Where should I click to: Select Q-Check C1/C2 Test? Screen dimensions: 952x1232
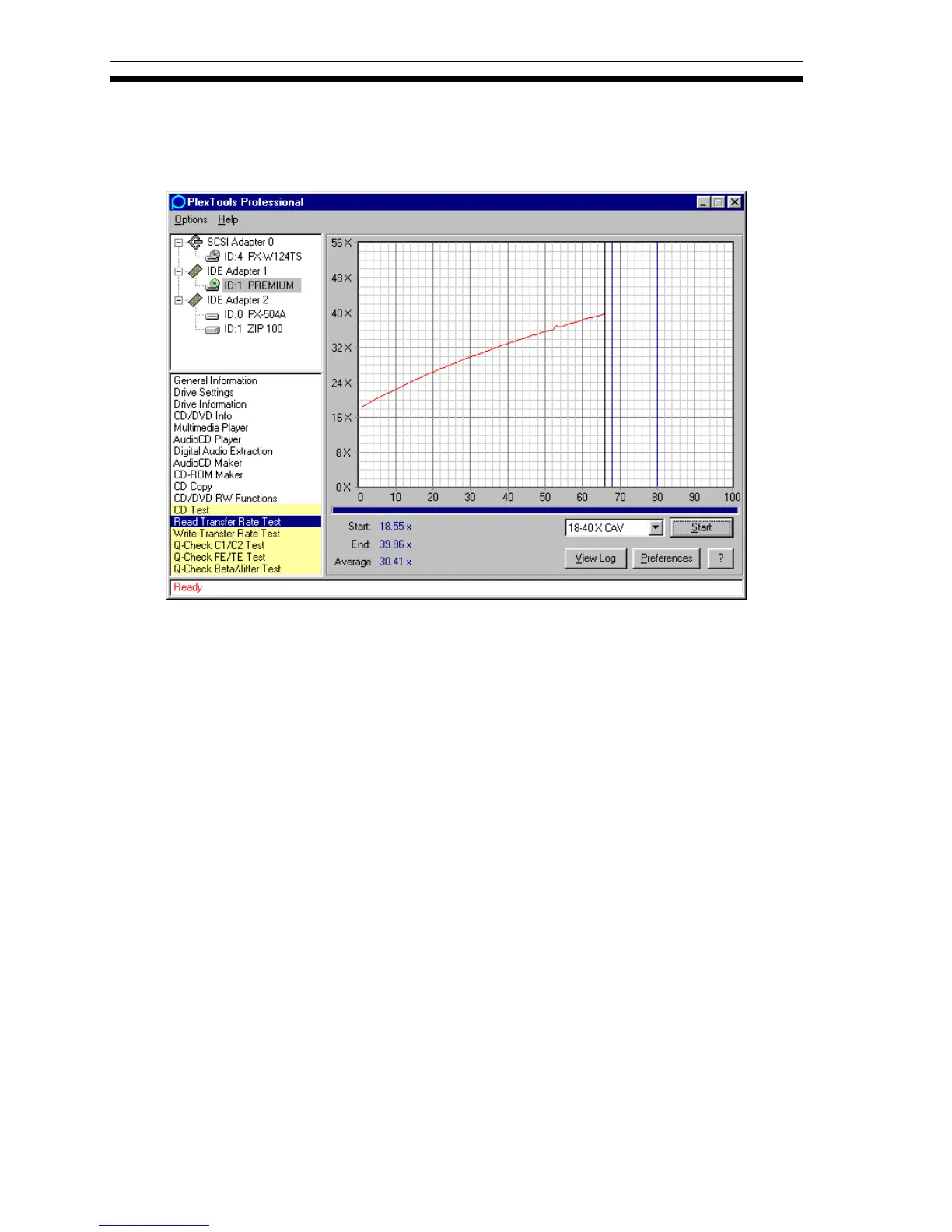[246, 545]
